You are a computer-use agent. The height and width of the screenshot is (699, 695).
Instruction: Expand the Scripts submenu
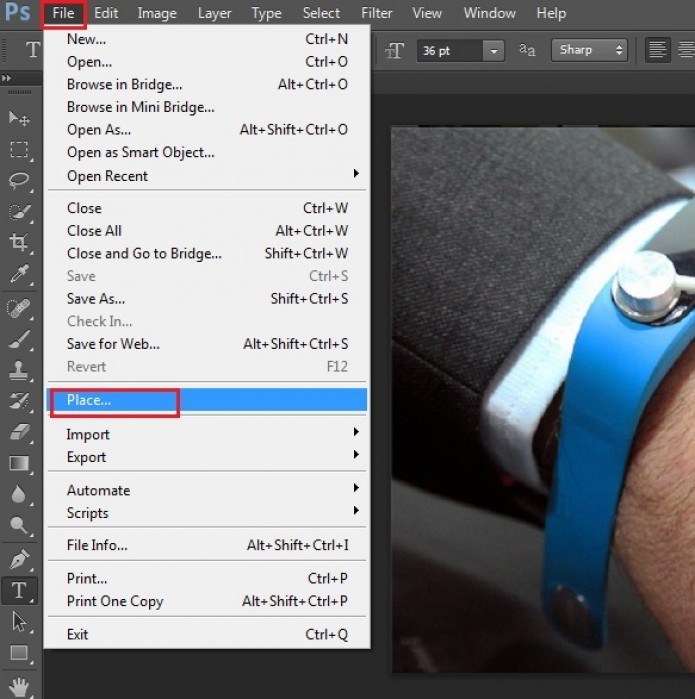coord(207,513)
